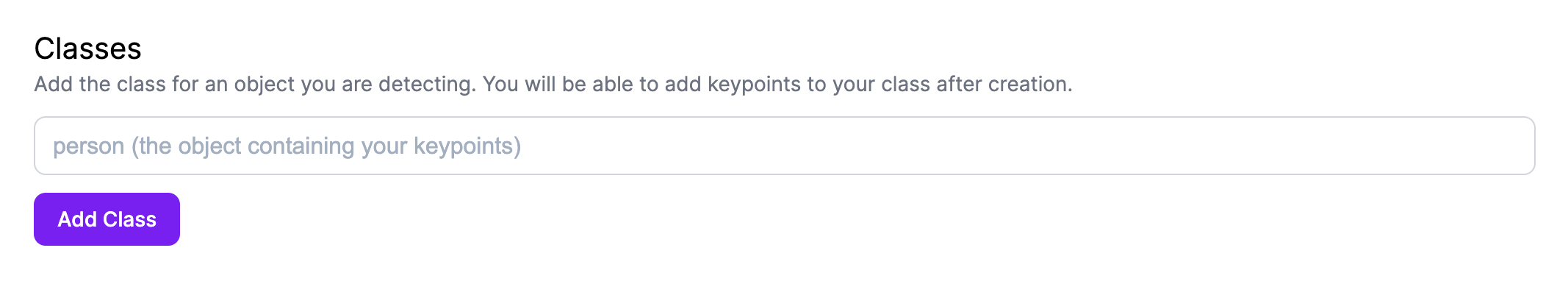This screenshot has width=1568, height=284.
Task: Click the Classes section heading
Action: point(87,49)
